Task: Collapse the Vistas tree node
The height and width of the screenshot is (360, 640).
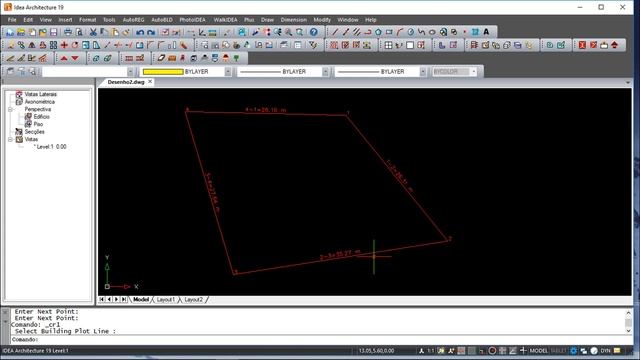Action: click(x=11, y=140)
